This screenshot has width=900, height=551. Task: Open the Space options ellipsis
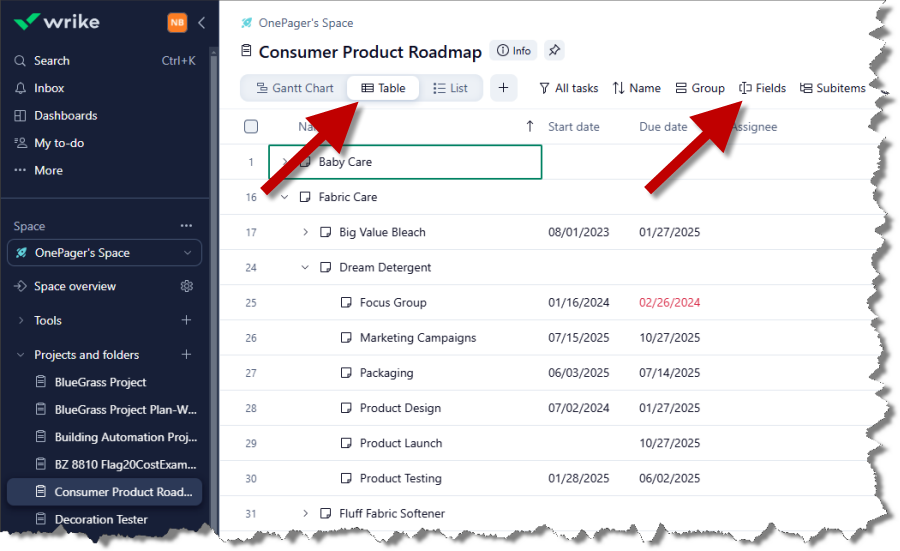click(x=186, y=226)
